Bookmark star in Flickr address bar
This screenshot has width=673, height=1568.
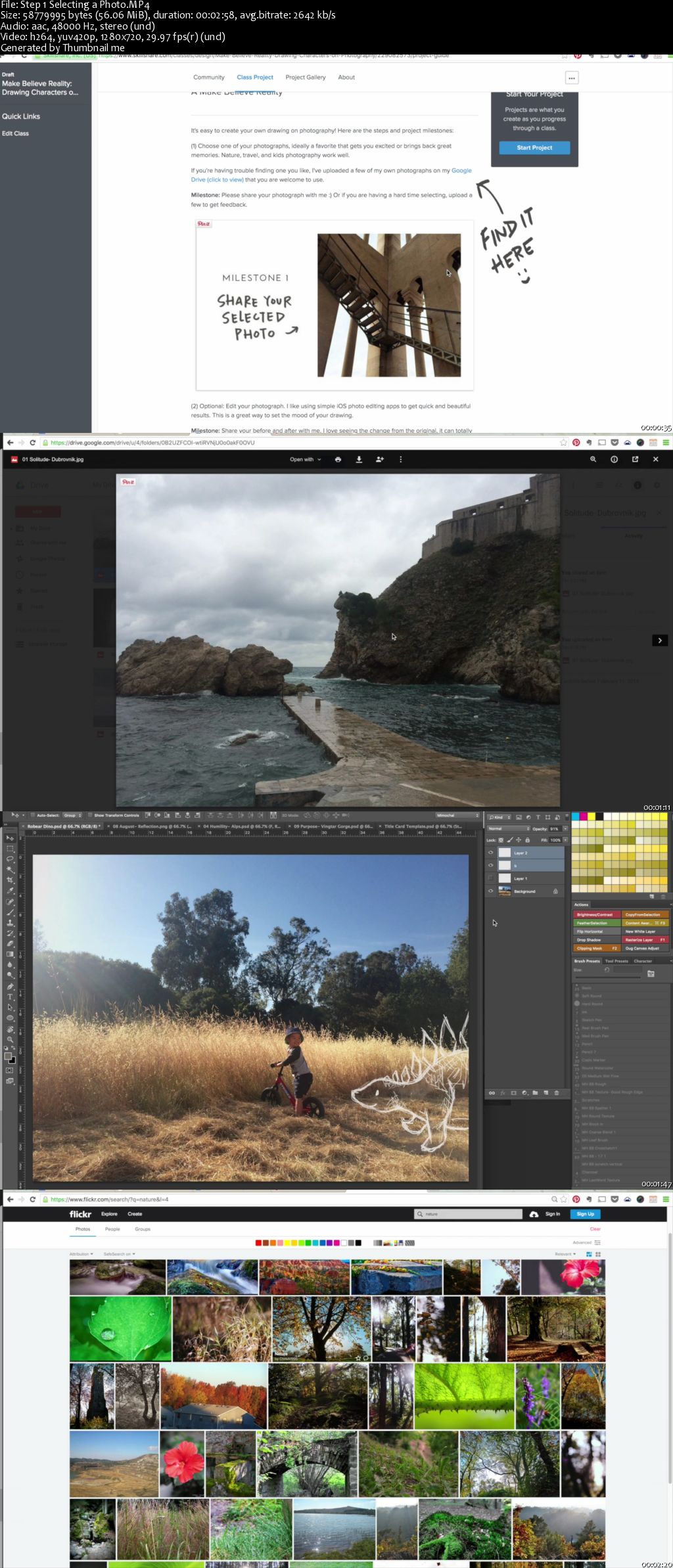[563, 1199]
